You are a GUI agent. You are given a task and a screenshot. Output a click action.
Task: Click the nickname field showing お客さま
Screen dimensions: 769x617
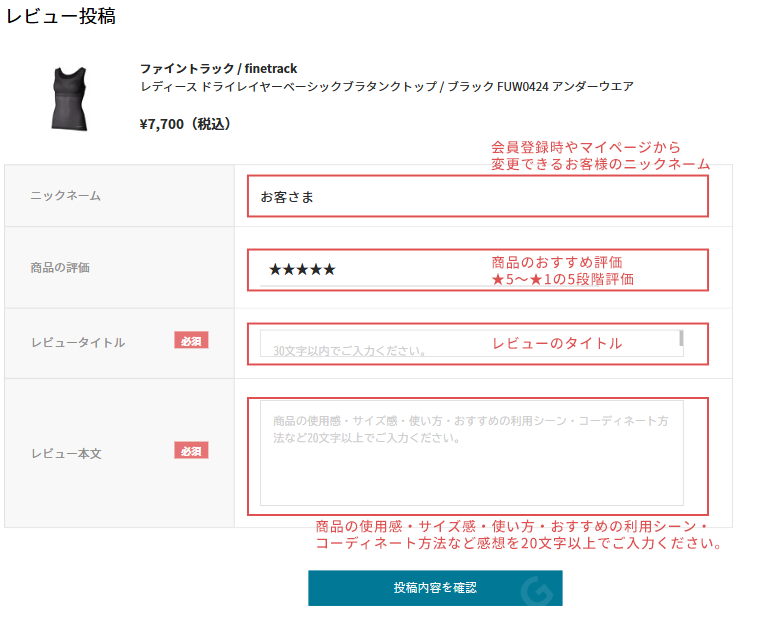coord(478,196)
